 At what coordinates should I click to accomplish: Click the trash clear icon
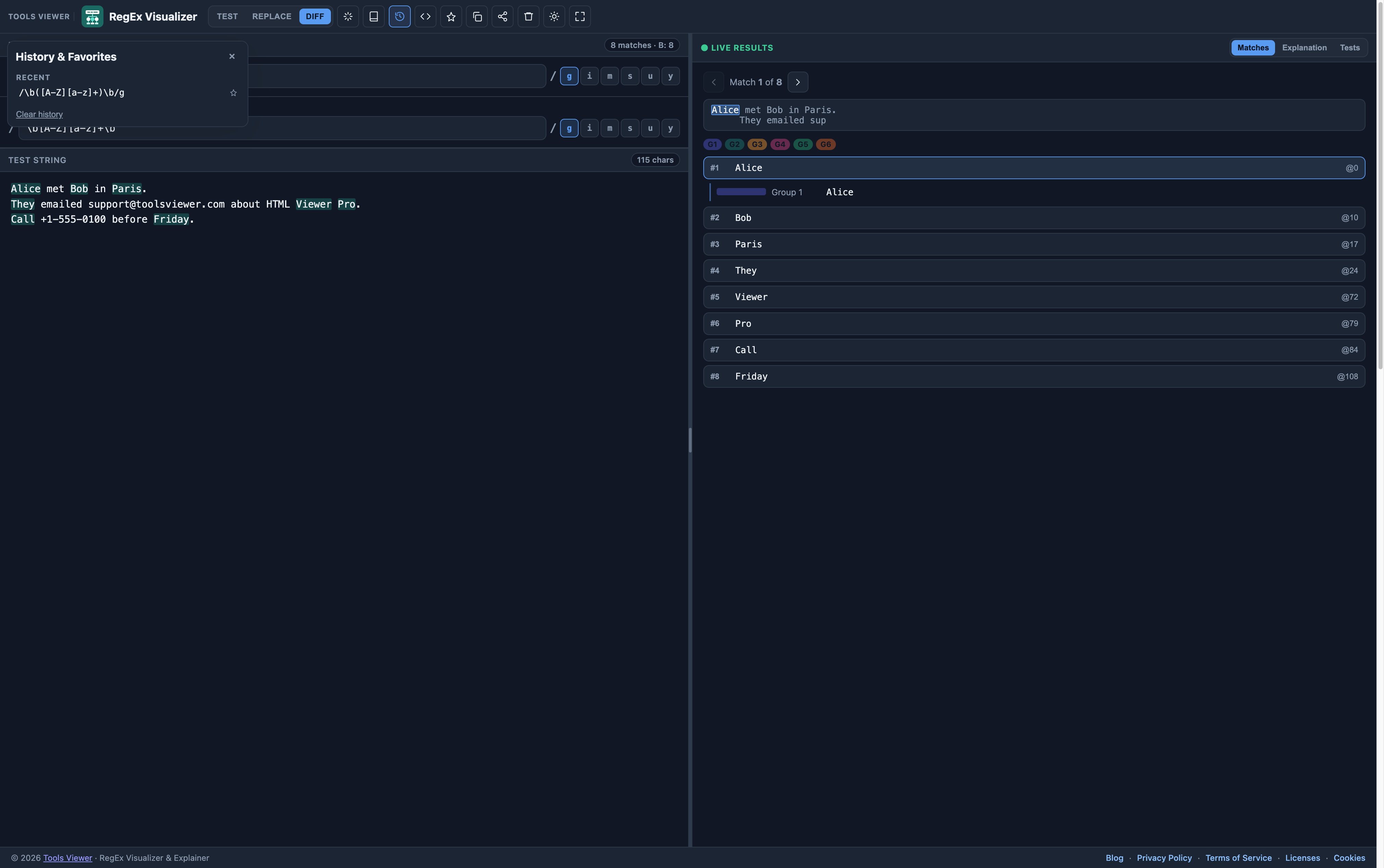[x=529, y=16]
